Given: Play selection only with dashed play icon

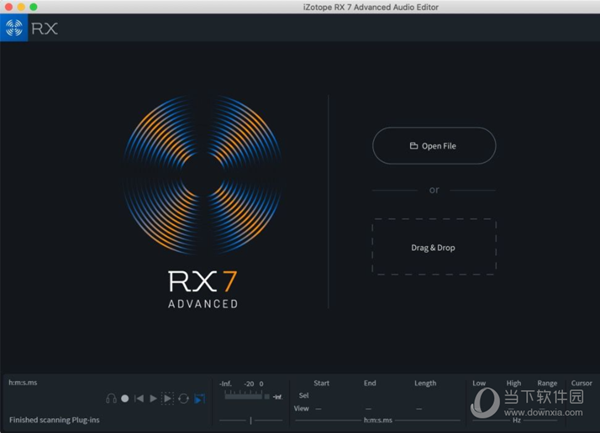Looking at the screenshot, I should point(167,399).
